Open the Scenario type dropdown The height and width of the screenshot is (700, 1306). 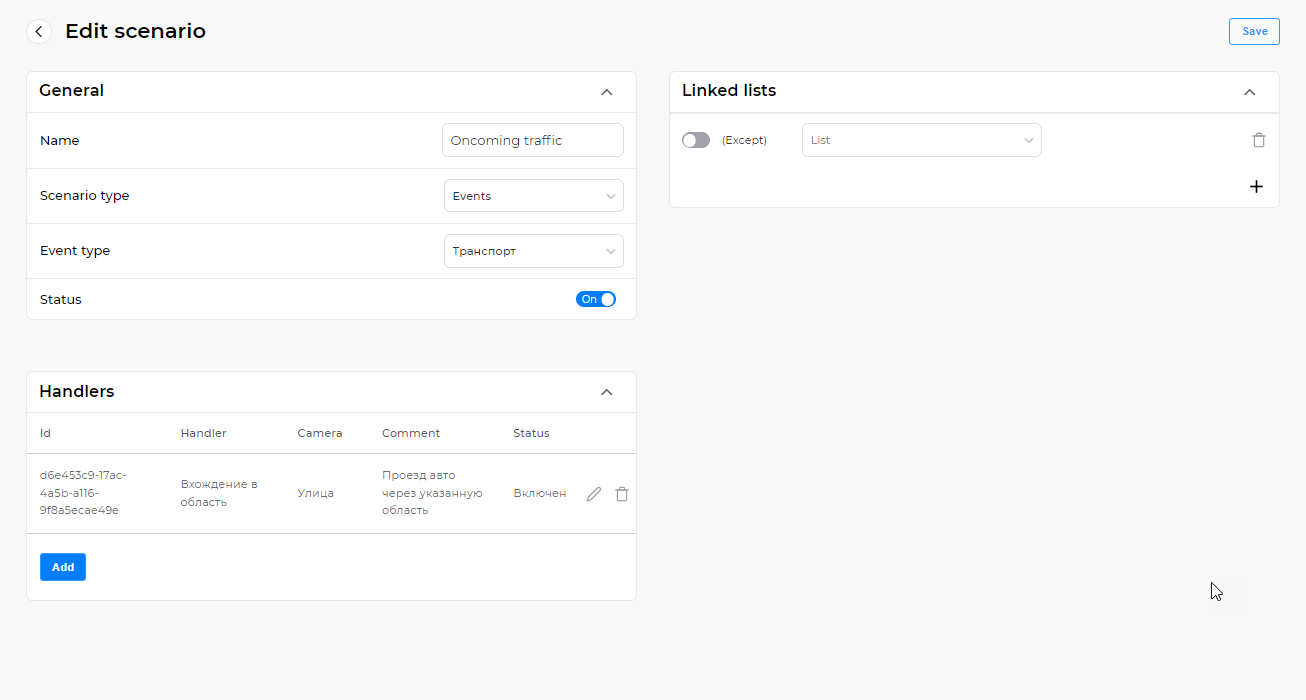534,196
